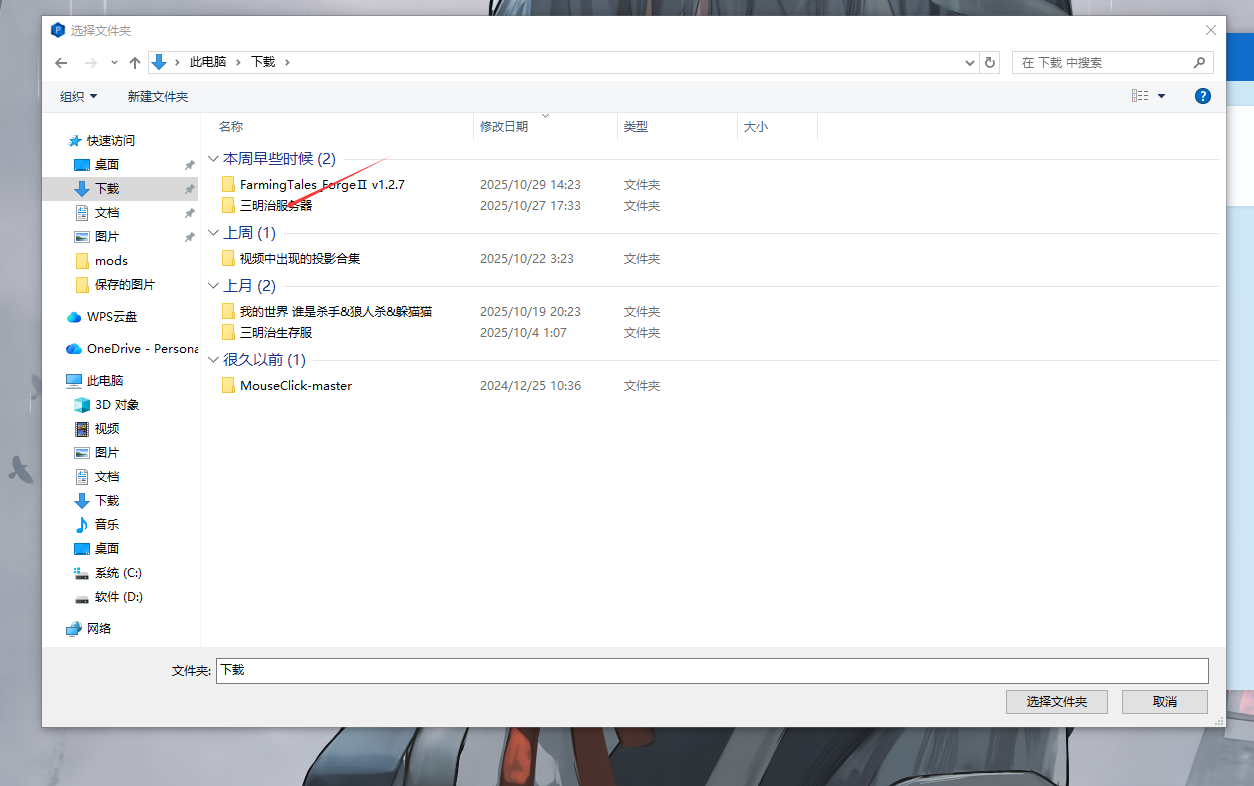Open 保存的图片 folder in sidebar

[125, 284]
